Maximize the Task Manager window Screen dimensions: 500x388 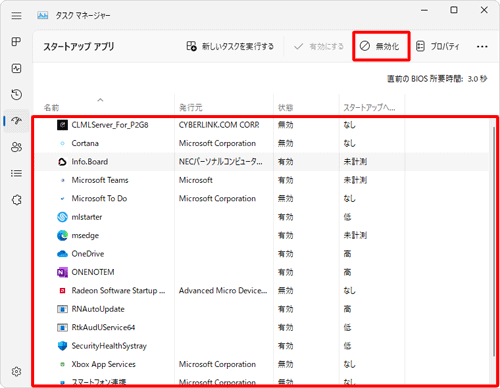[x=454, y=10]
